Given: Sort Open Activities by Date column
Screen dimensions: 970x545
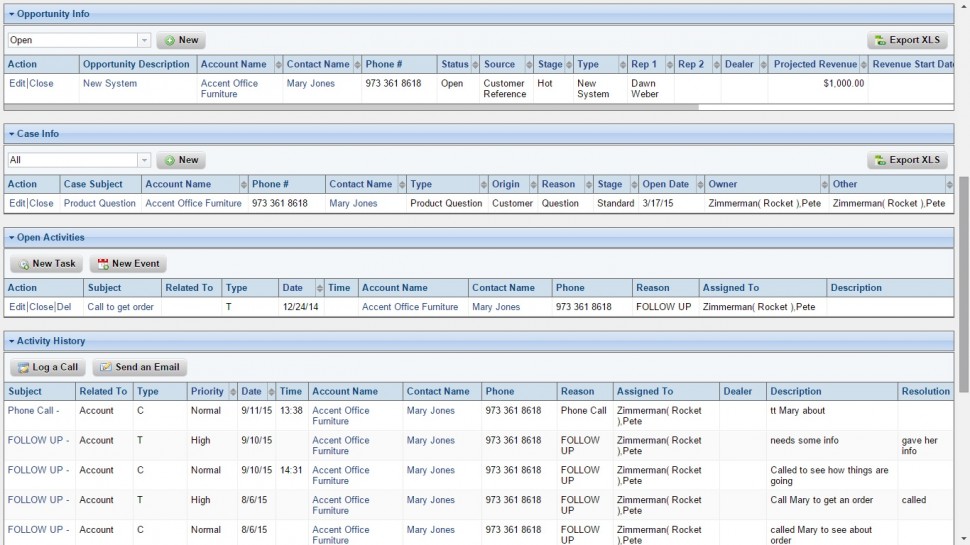Looking at the screenshot, I should point(320,288).
